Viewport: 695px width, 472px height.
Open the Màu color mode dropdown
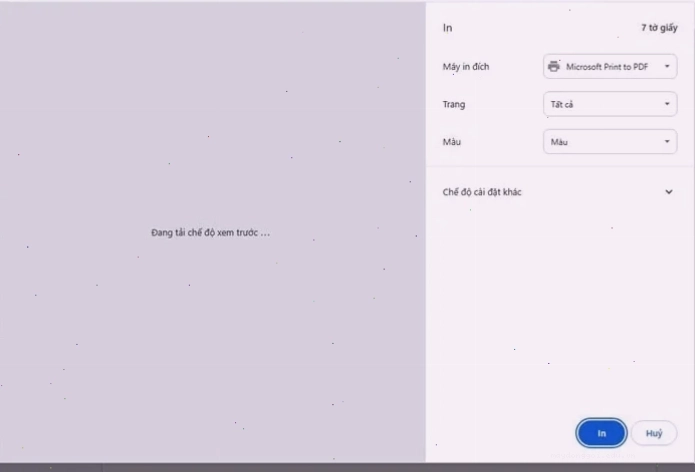[x=610, y=142]
